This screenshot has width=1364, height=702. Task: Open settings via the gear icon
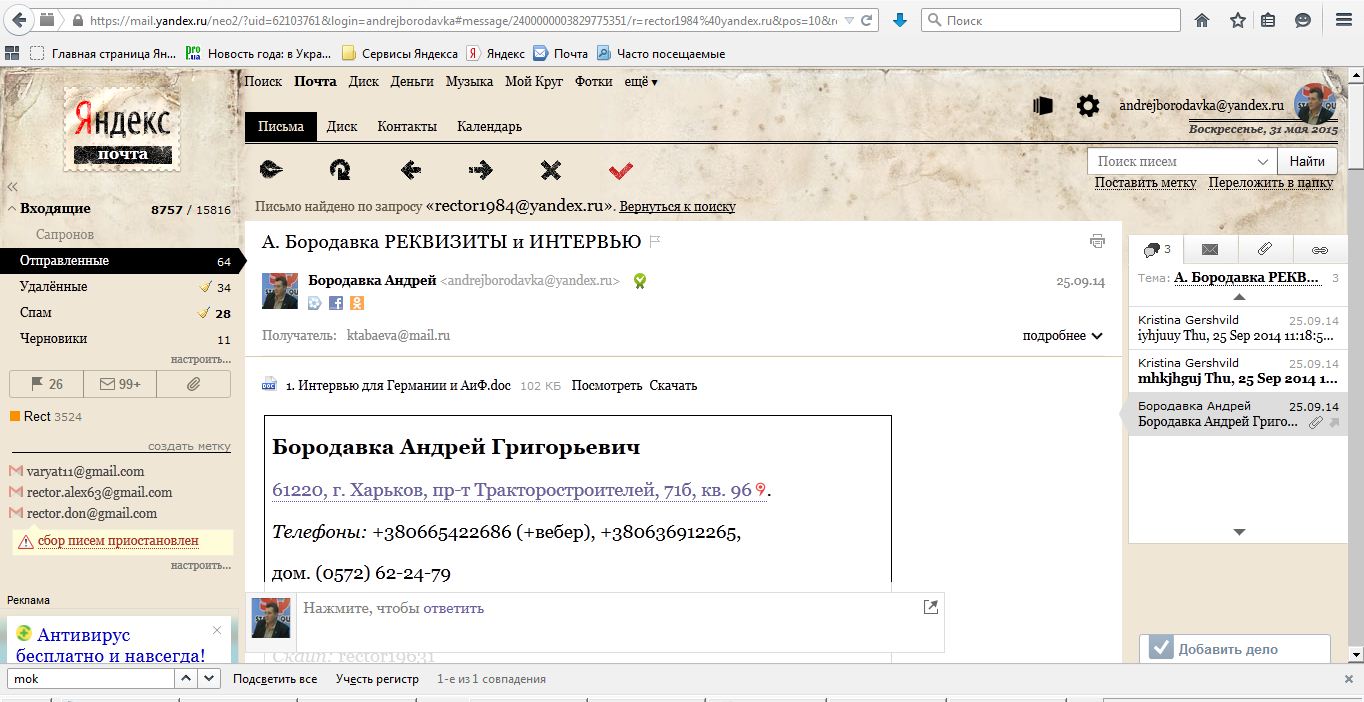[1087, 106]
